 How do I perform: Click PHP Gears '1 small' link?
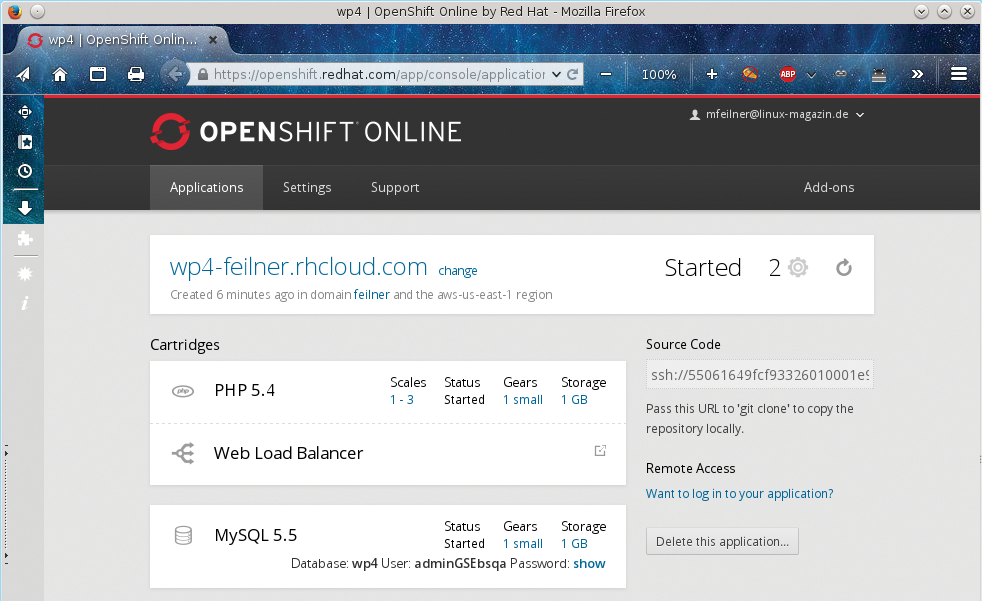[x=523, y=399]
